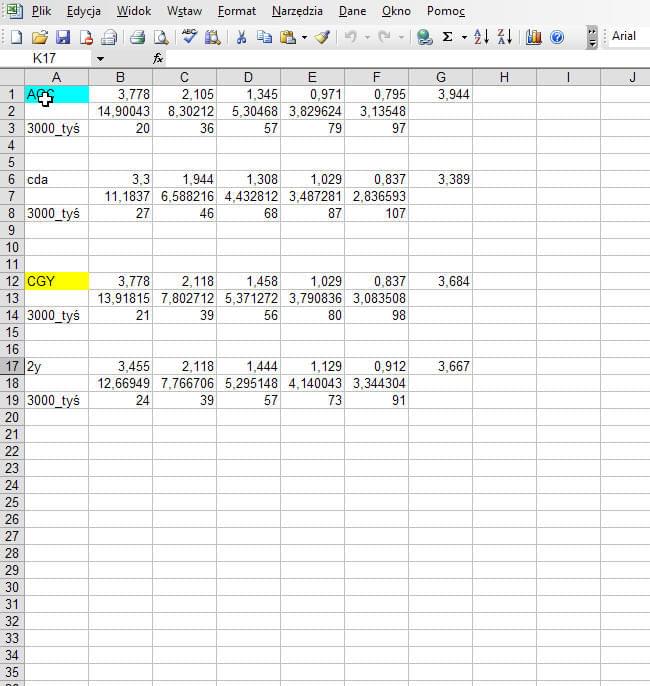Screen dimensions: 650x686
Task: Print the spreadsheet
Action: pos(137,37)
